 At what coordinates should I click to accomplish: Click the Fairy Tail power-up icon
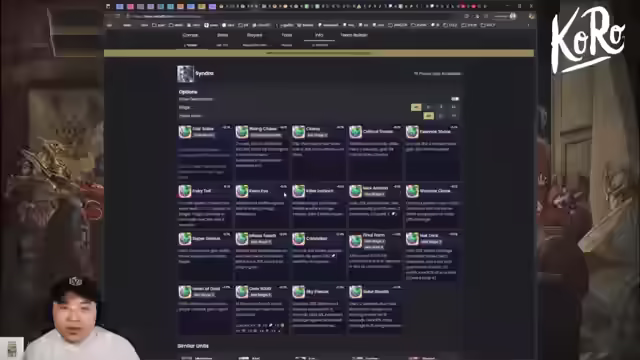185,191
